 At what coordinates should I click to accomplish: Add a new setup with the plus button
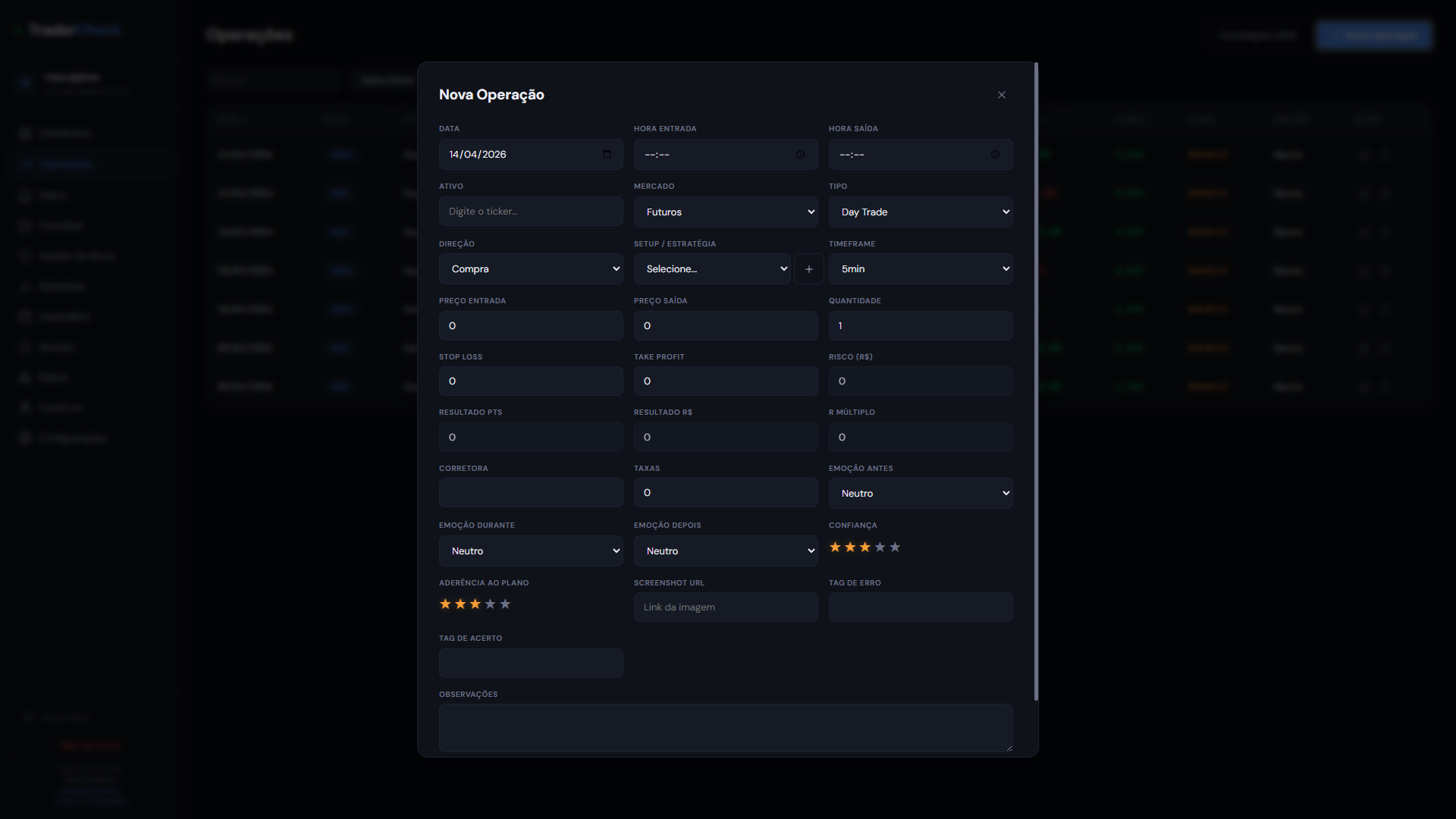(x=808, y=269)
